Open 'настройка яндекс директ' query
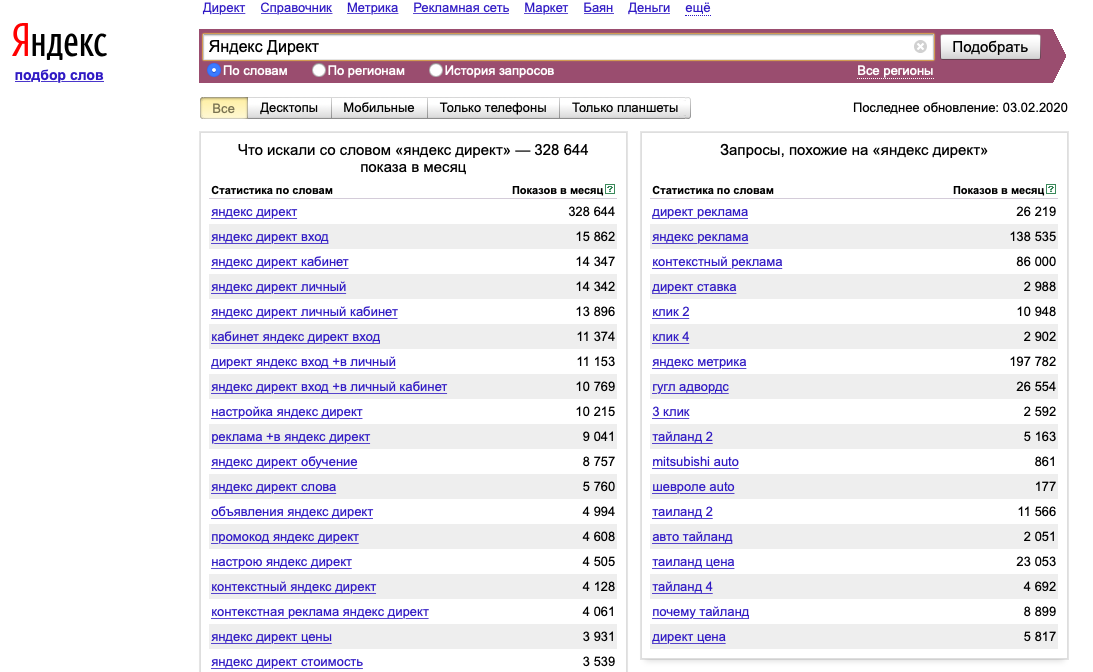The width and height of the screenshot is (1093, 672). (x=286, y=412)
